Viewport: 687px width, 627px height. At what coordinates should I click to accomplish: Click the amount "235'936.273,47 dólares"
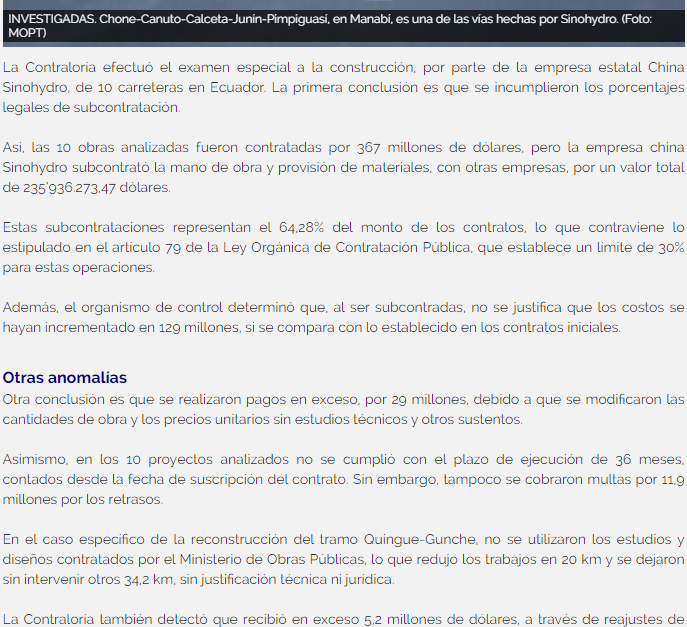point(87,187)
